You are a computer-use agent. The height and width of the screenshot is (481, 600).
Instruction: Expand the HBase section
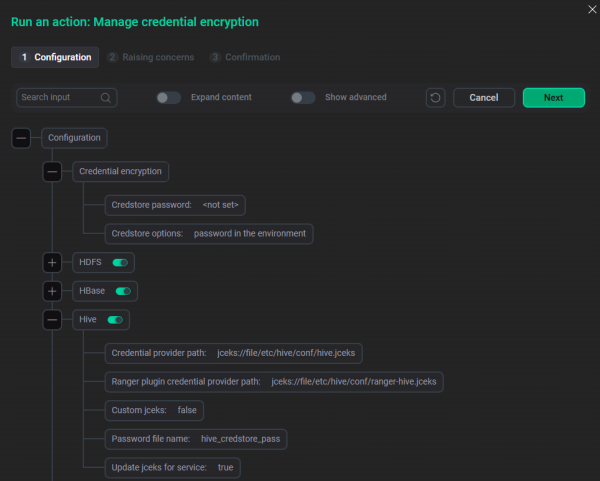click(x=52, y=291)
